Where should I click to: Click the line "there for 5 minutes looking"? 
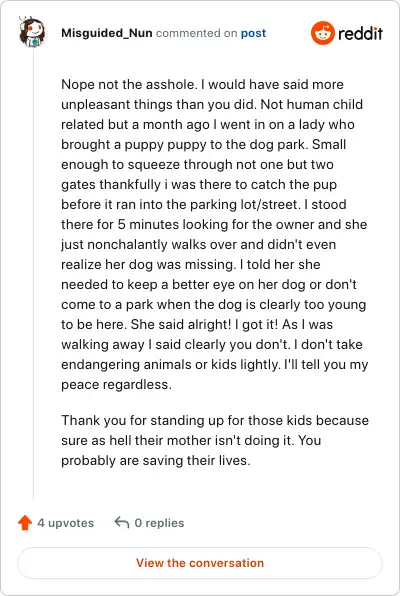click(x=214, y=224)
